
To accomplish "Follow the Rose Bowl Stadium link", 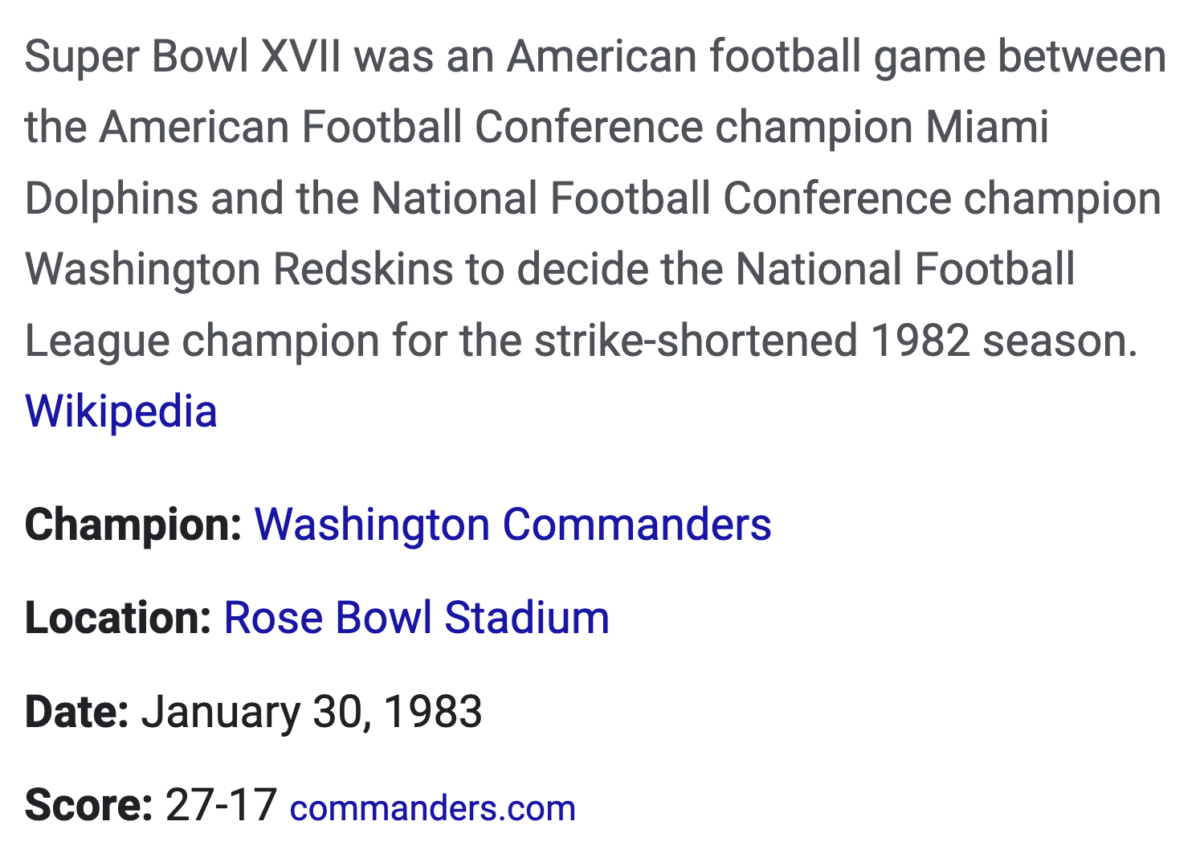I will 416,617.
